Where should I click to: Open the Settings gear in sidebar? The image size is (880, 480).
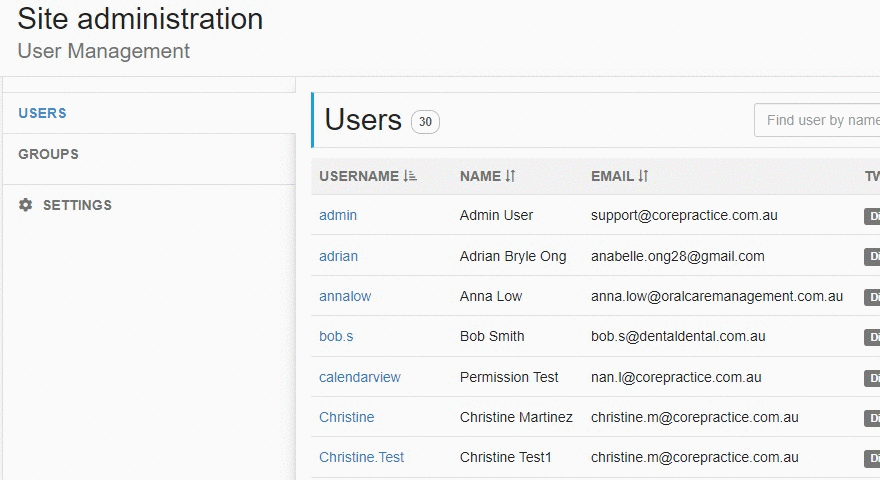click(x=25, y=205)
